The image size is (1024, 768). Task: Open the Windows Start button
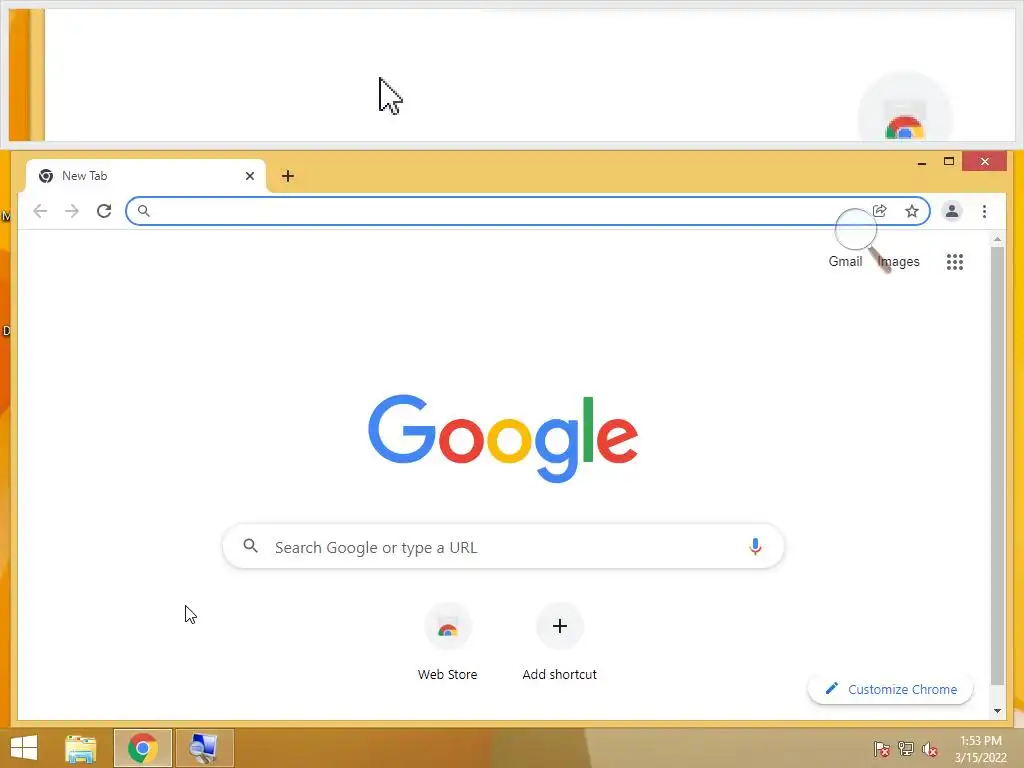pos(24,748)
